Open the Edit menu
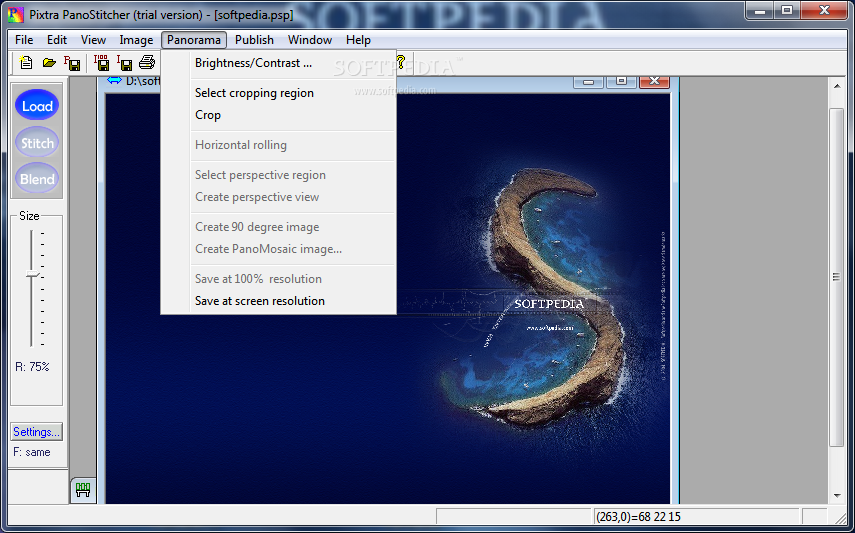The image size is (855, 533). 57,40
